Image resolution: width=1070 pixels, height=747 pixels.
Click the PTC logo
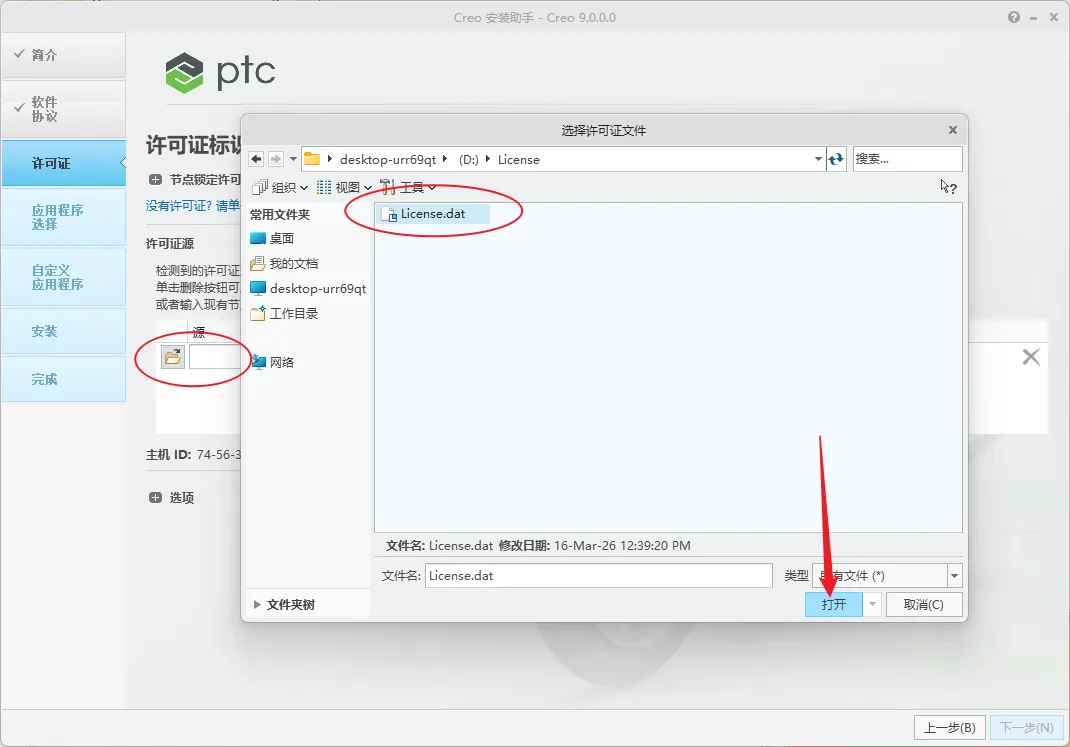[220, 72]
